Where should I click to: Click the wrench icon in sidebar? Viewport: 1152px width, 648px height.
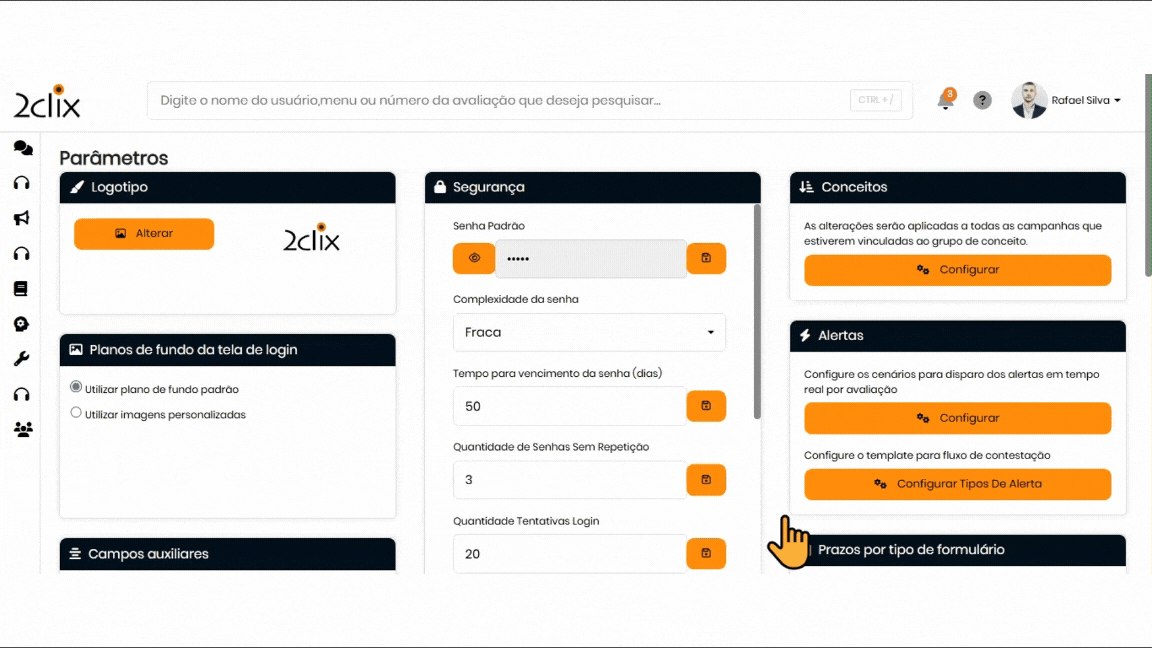point(22,359)
